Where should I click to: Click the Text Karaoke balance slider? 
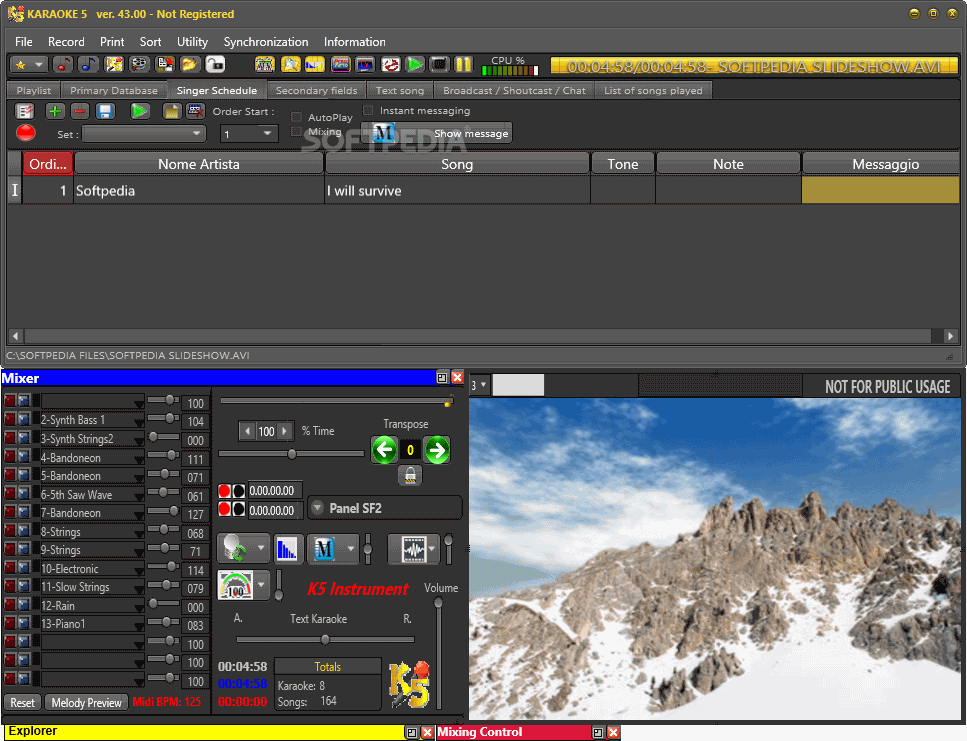325,639
